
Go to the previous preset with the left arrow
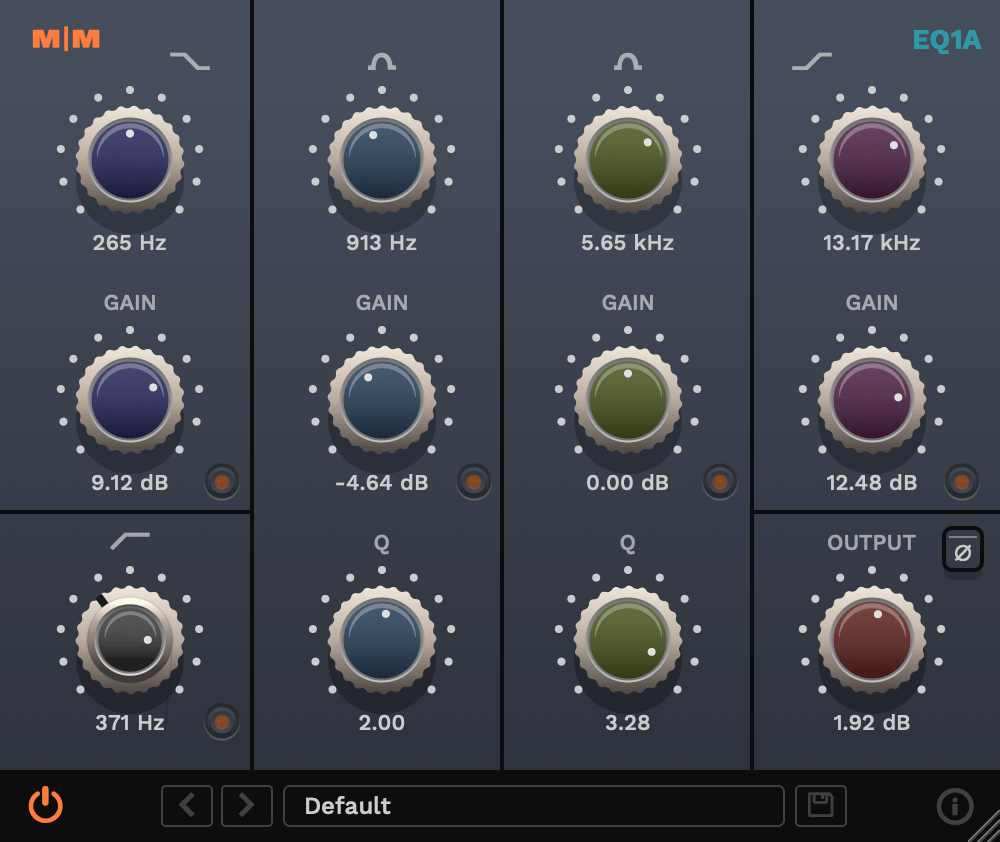click(x=187, y=805)
